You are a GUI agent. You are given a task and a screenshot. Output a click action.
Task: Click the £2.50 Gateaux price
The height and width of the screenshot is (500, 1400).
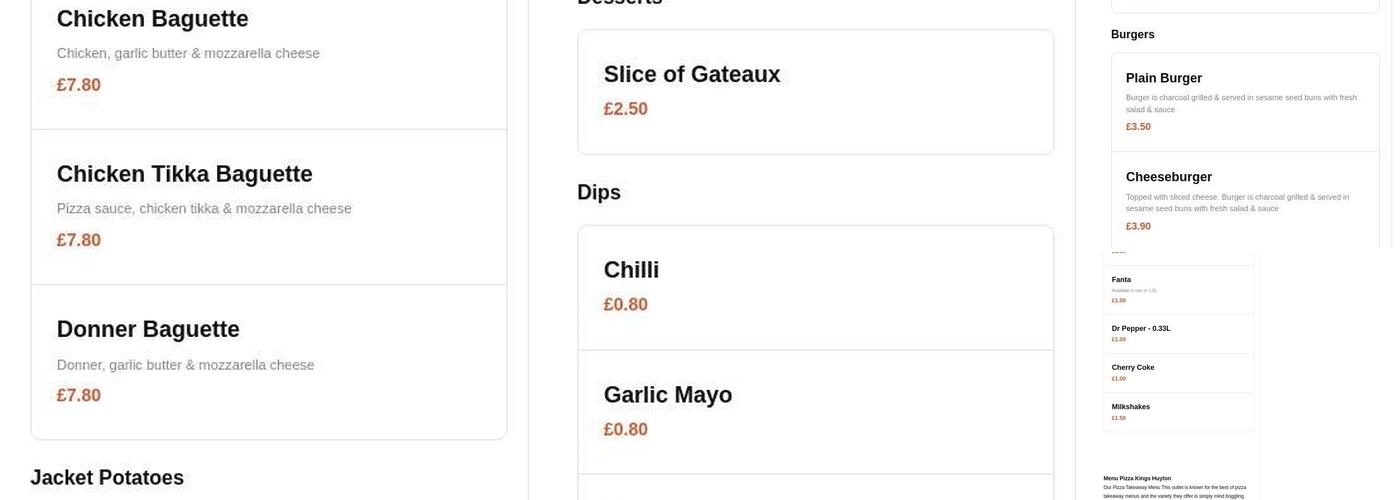tap(625, 109)
